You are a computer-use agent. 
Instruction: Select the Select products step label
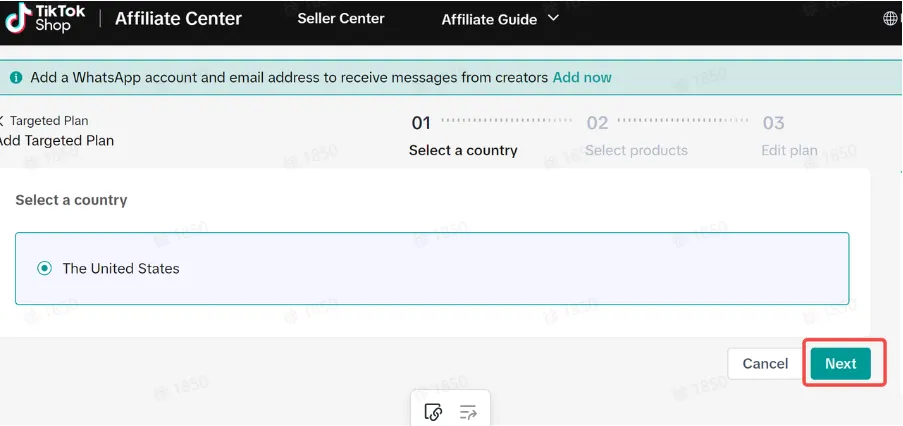pos(636,150)
